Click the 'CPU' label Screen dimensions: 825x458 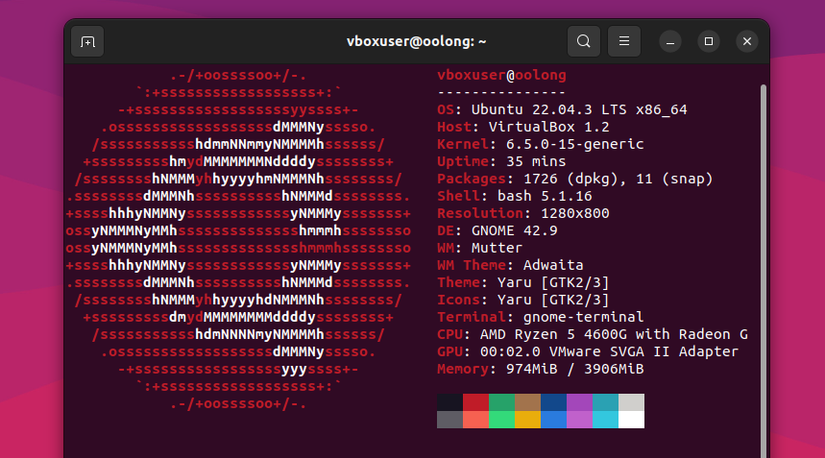click(x=450, y=334)
